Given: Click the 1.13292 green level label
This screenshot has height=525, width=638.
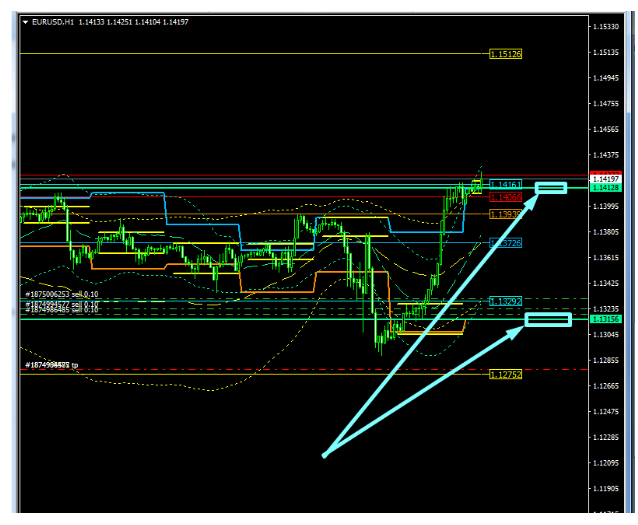Looking at the screenshot, I should coord(505,300).
